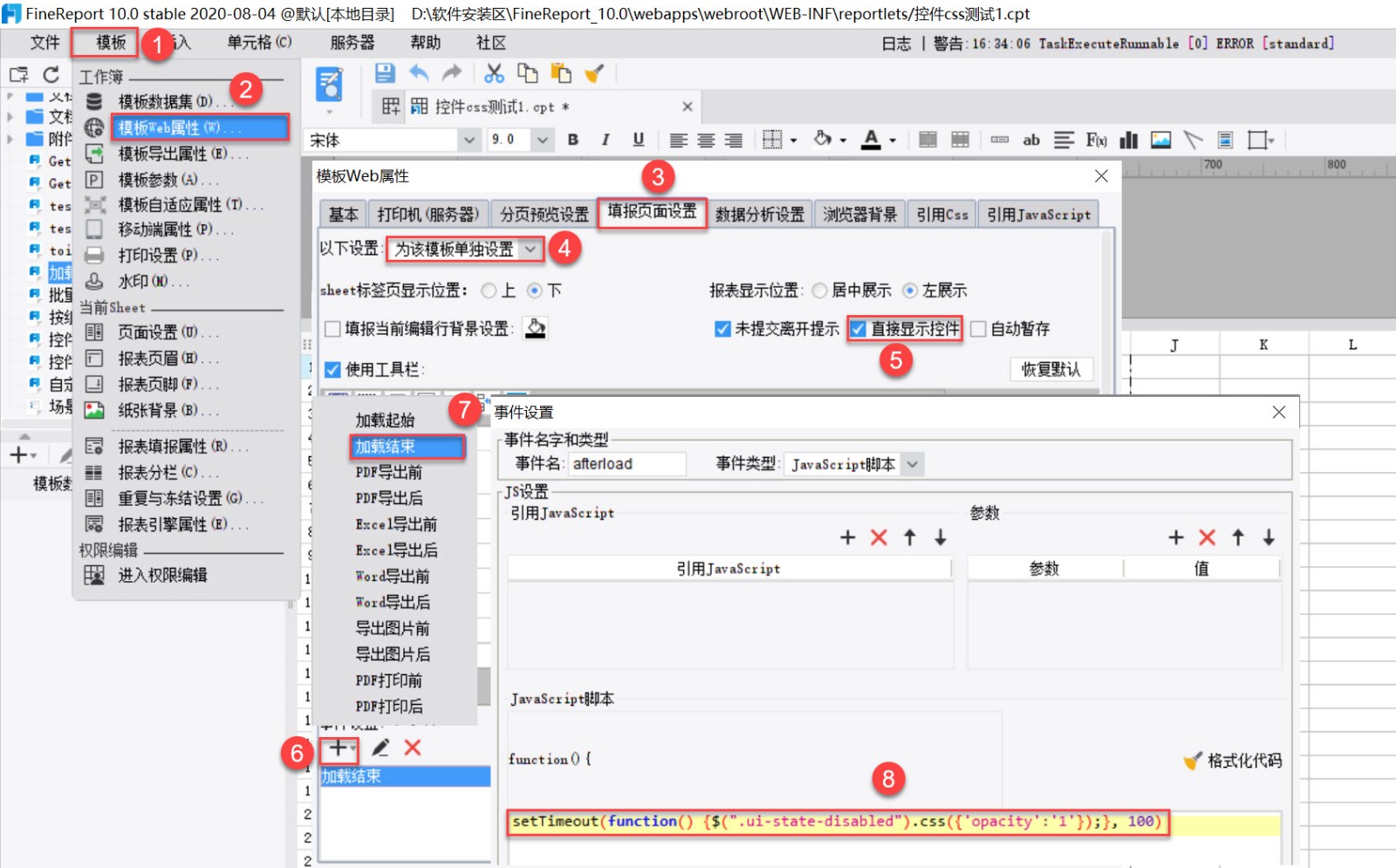The image size is (1396, 868).
Task: Switch to 数据分析设置 tab
Action: [x=759, y=215]
